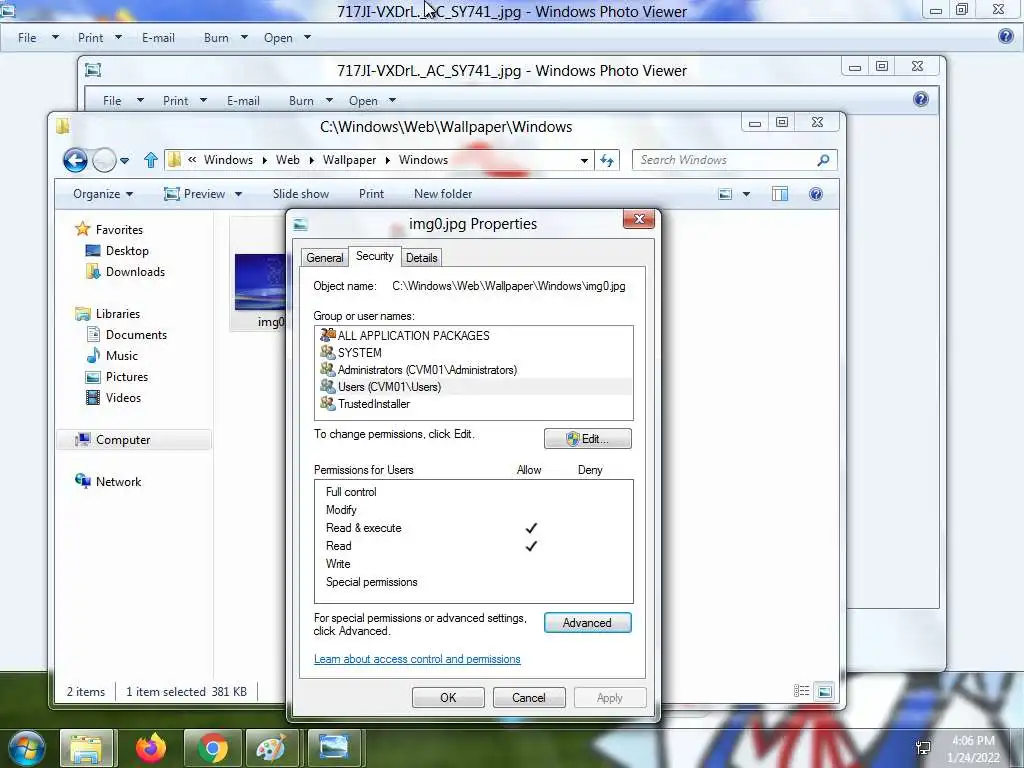The image size is (1024, 768).
Task: Create a New folder from toolbar
Action: [443, 194]
